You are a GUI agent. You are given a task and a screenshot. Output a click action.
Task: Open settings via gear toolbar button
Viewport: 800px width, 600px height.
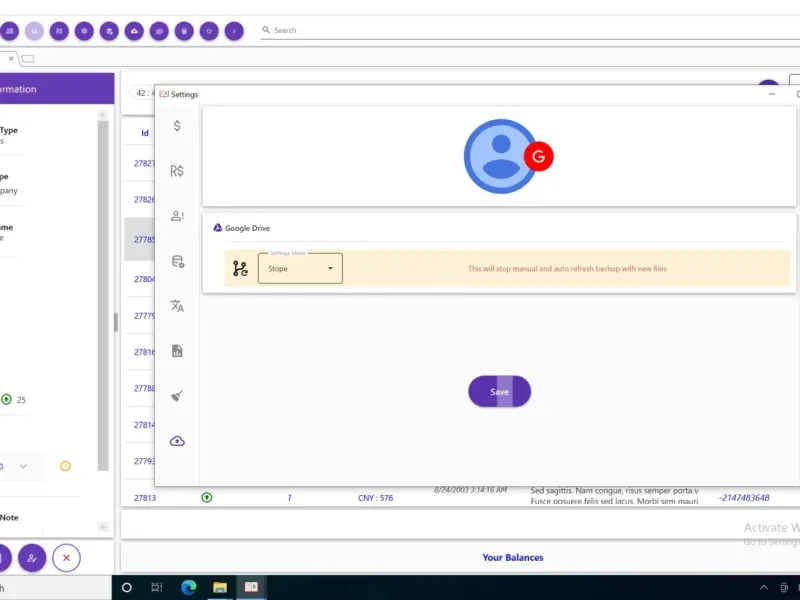(x=84, y=31)
